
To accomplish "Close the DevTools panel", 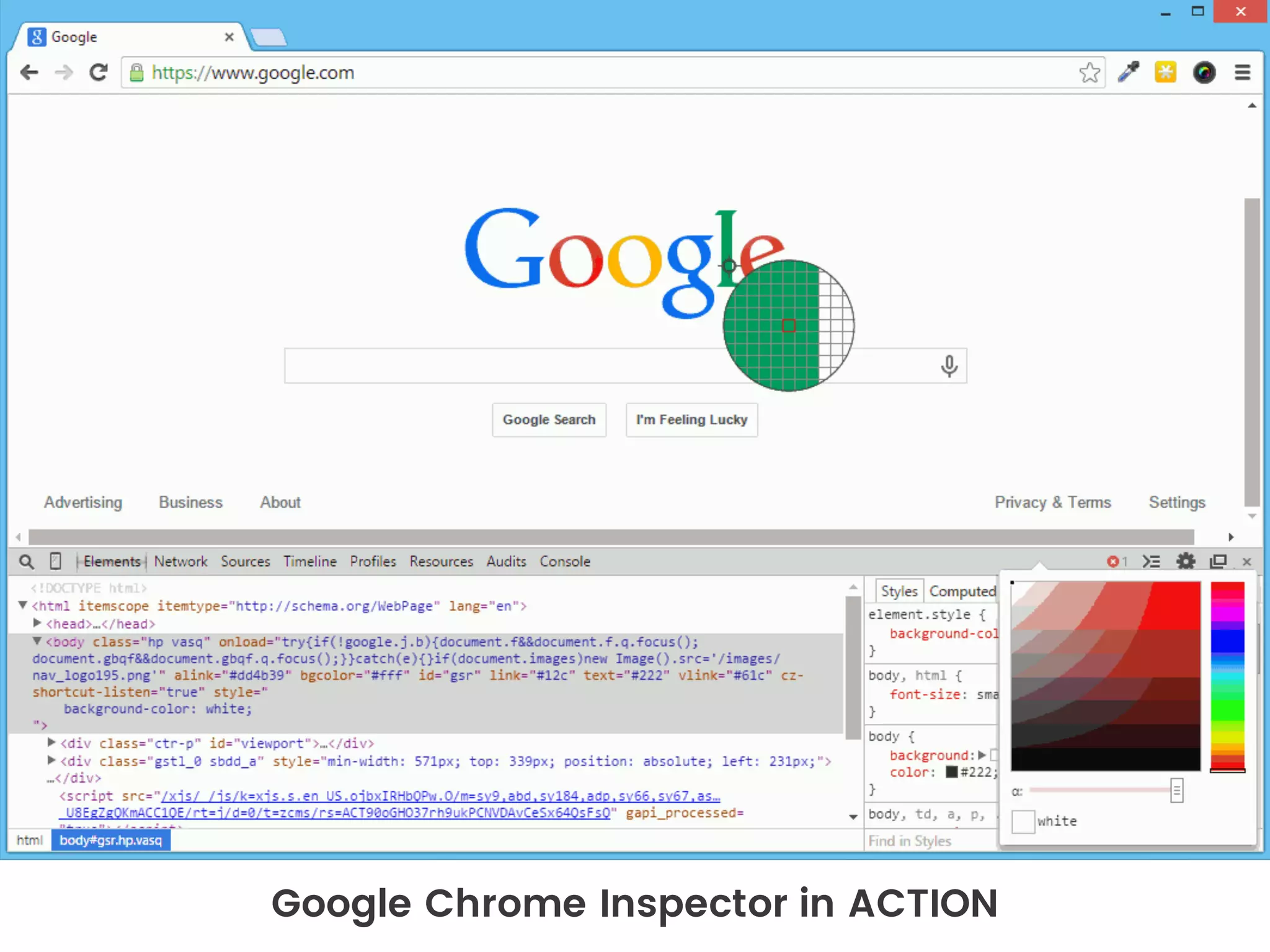I will 1247,562.
